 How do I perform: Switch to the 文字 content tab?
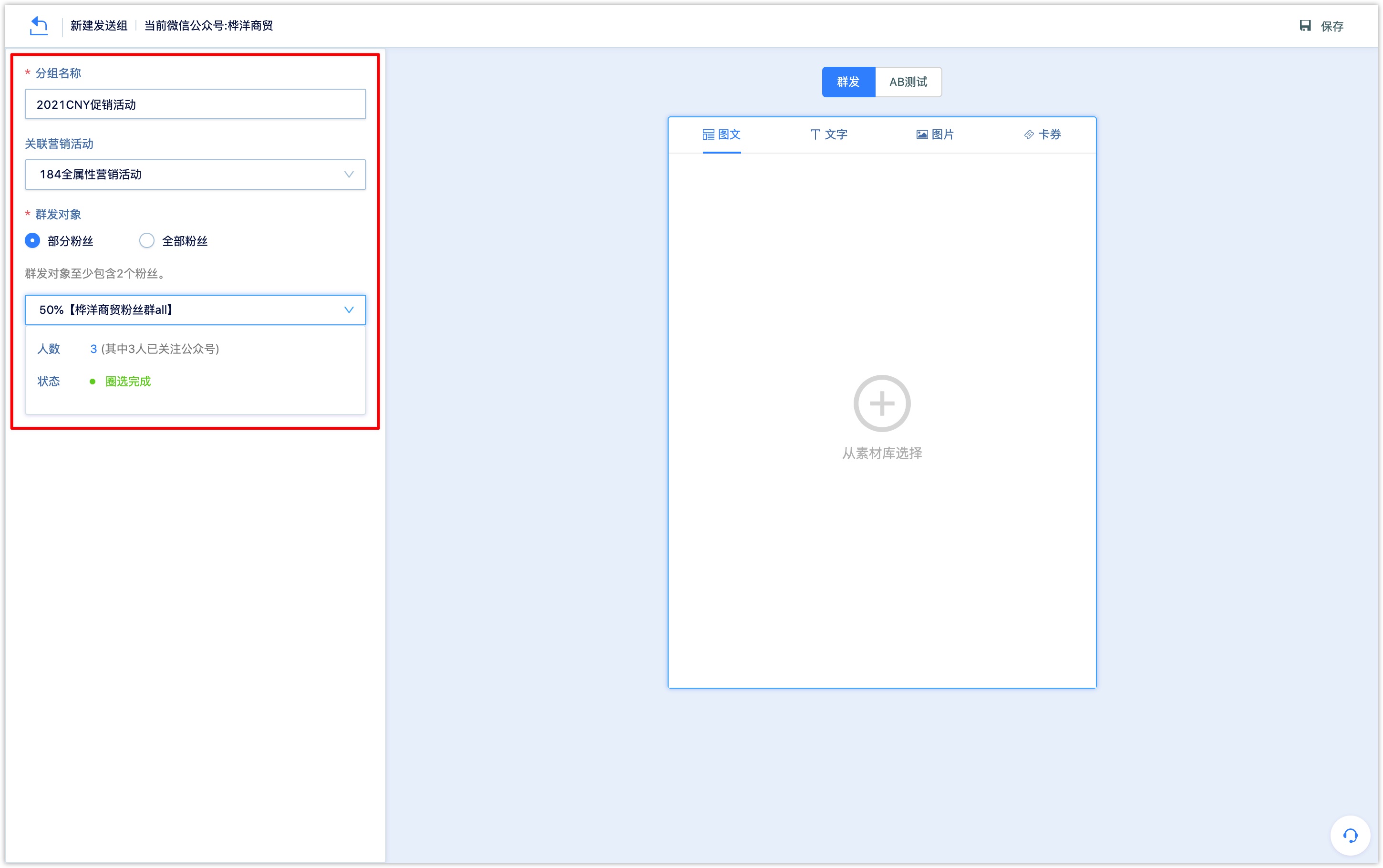click(x=828, y=135)
